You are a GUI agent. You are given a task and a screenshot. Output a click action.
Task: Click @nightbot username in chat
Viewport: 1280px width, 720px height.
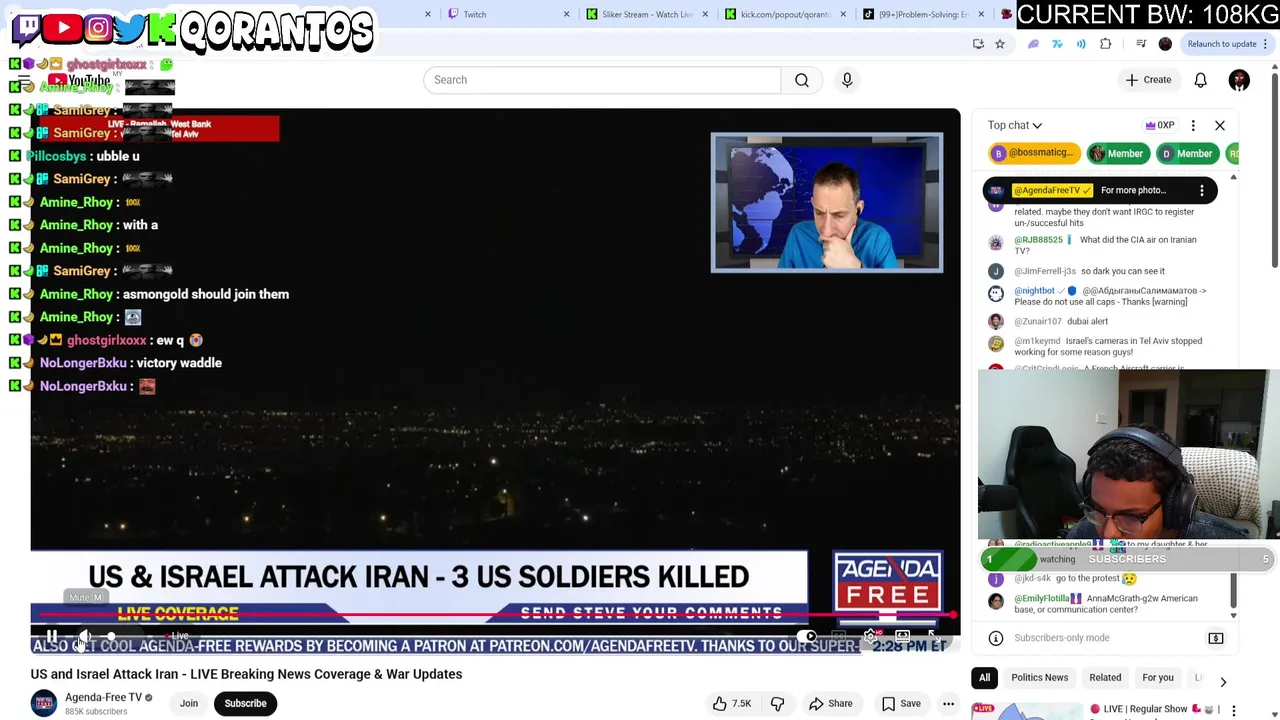(1034, 291)
